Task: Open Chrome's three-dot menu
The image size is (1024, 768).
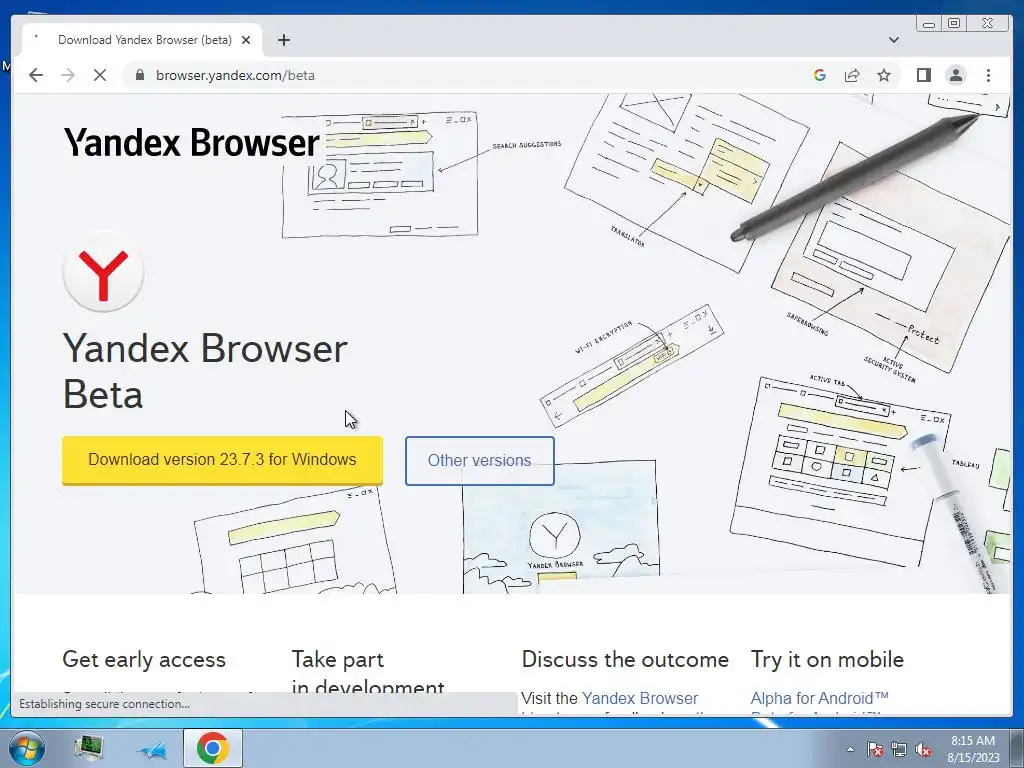Action: (x=988, y=75)
